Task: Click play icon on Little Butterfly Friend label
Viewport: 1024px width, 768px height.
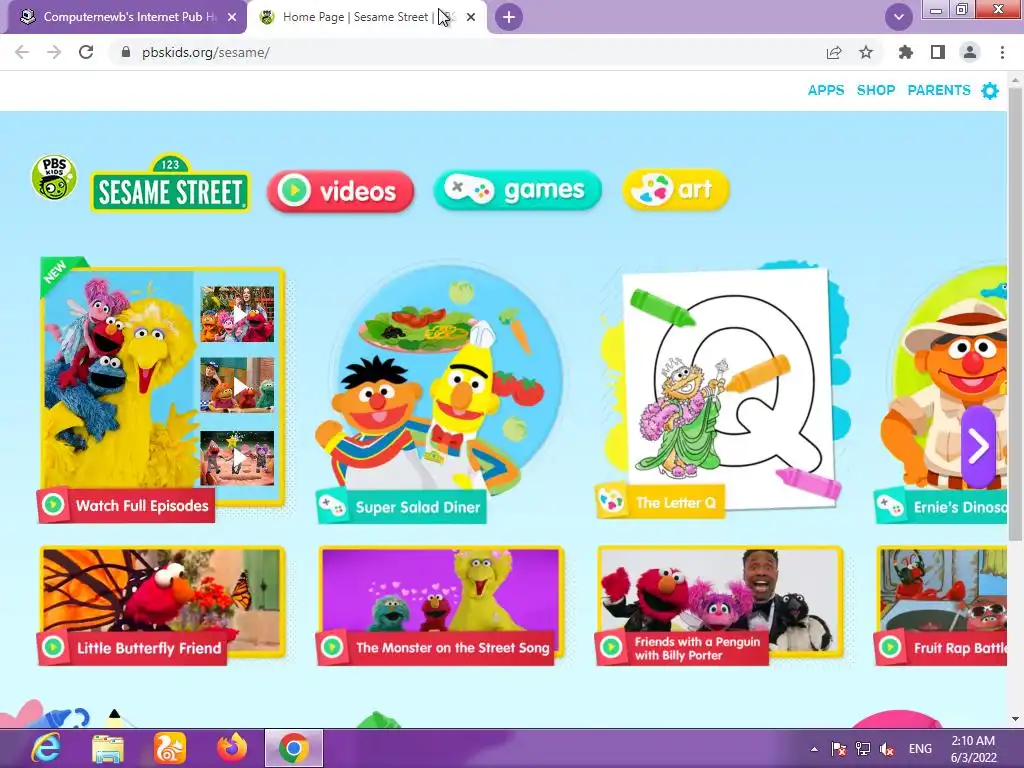Action: pos(53,647)
